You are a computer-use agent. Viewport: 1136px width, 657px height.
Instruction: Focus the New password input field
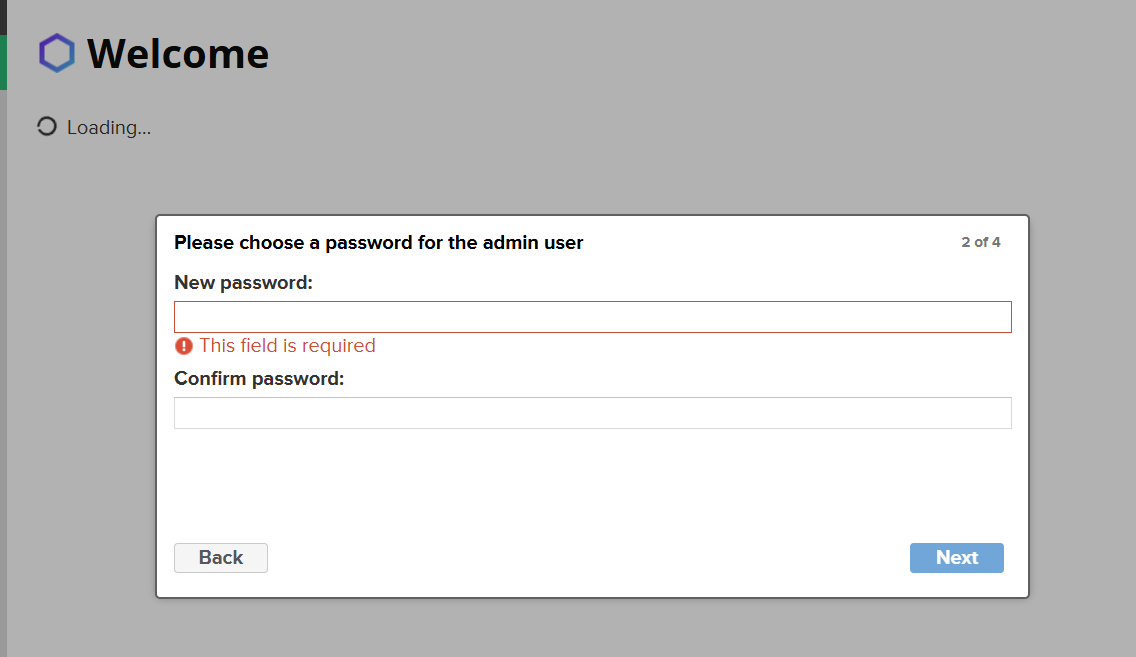point(593,317)
